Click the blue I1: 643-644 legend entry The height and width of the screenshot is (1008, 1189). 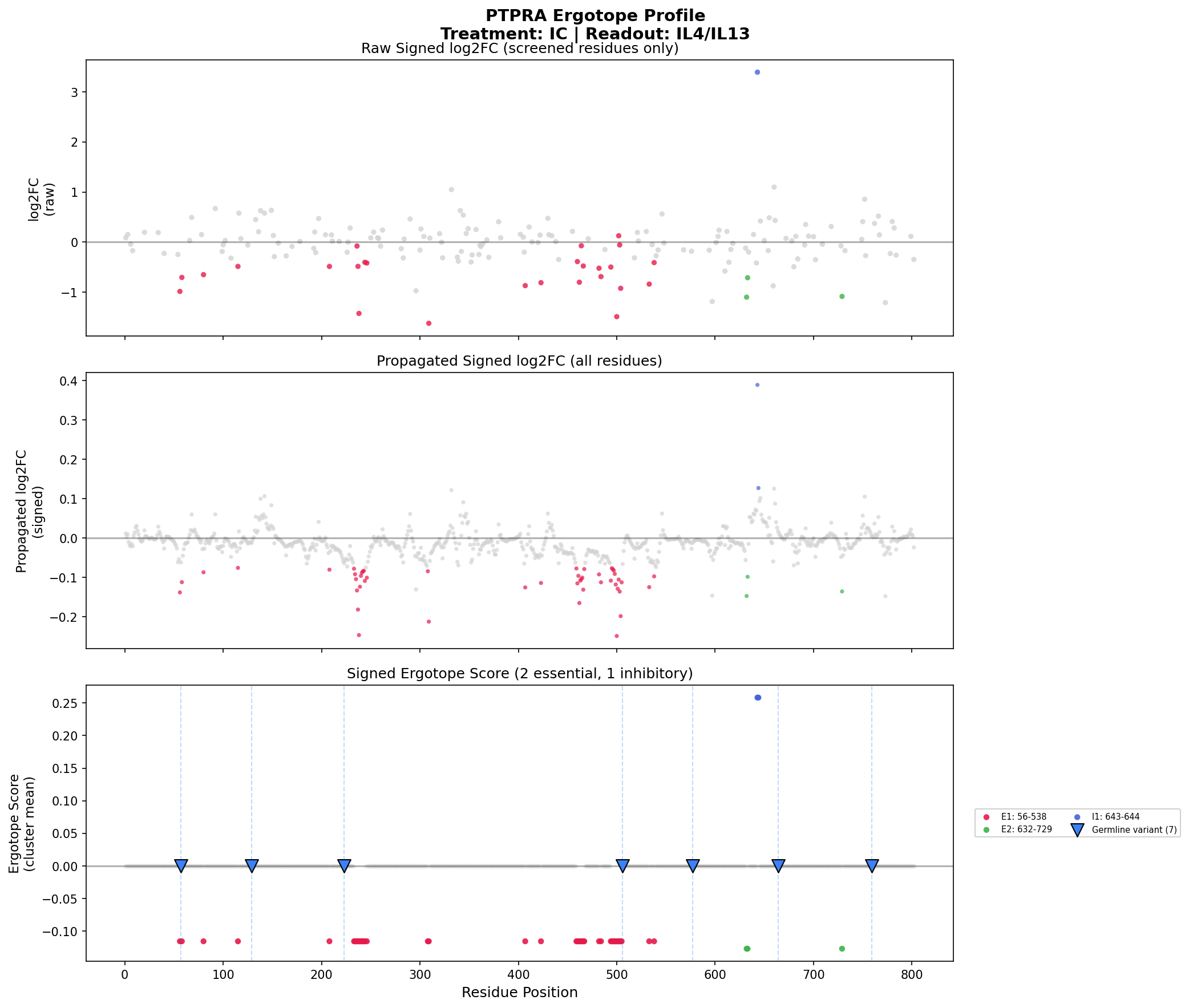tap(1115, 817)
